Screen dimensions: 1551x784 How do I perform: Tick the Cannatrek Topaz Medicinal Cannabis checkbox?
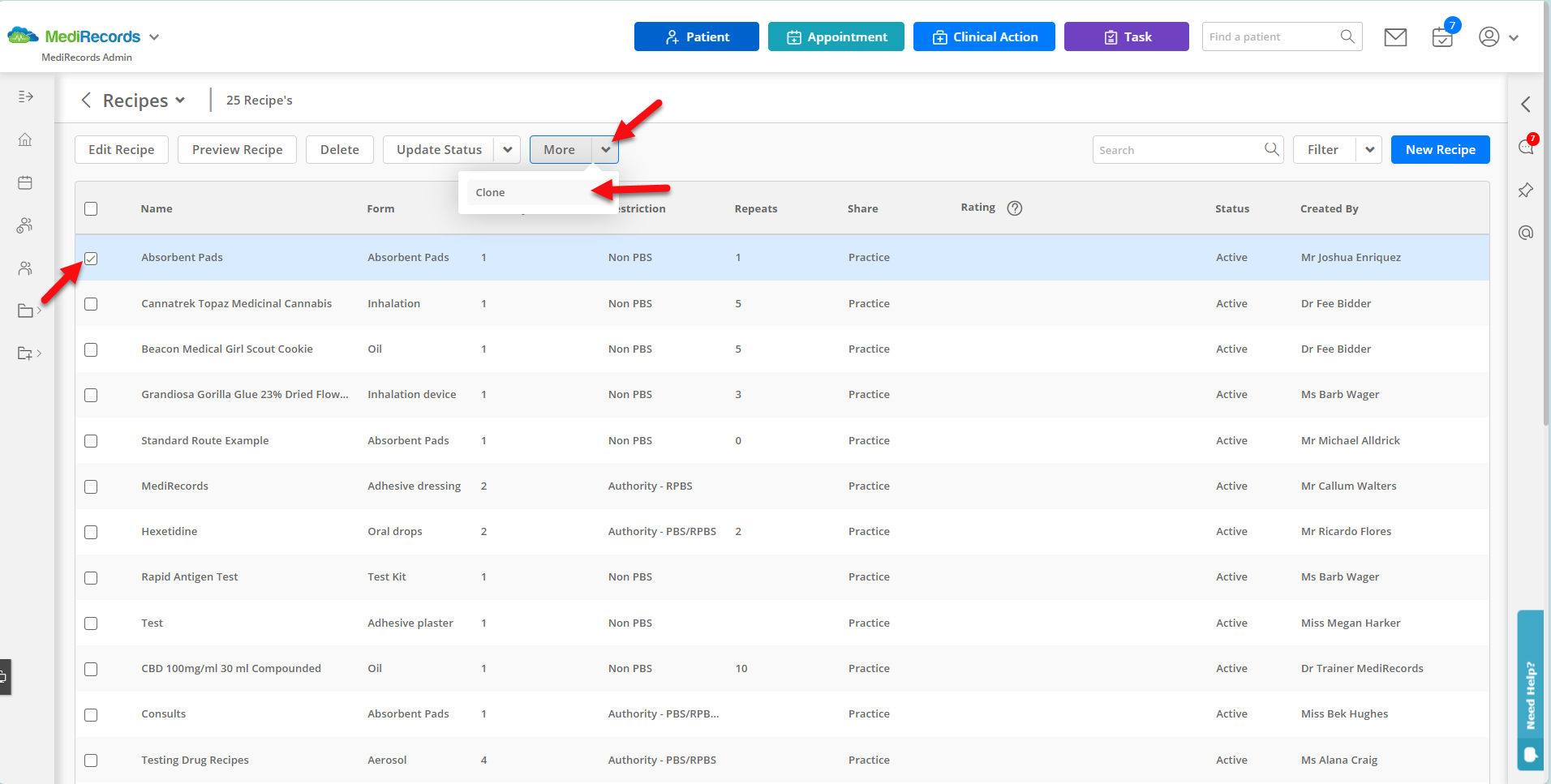point(91,304)
